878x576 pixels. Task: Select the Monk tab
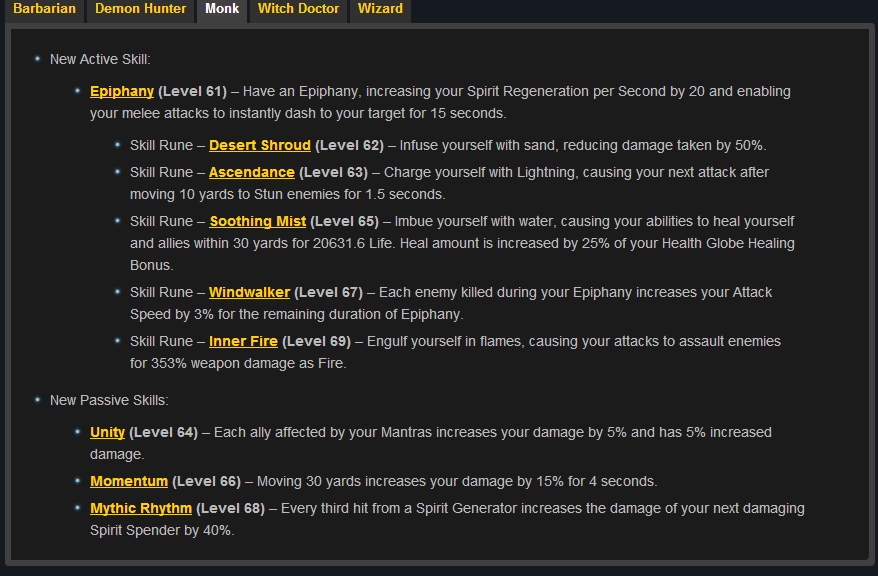[x=222, y=9]
